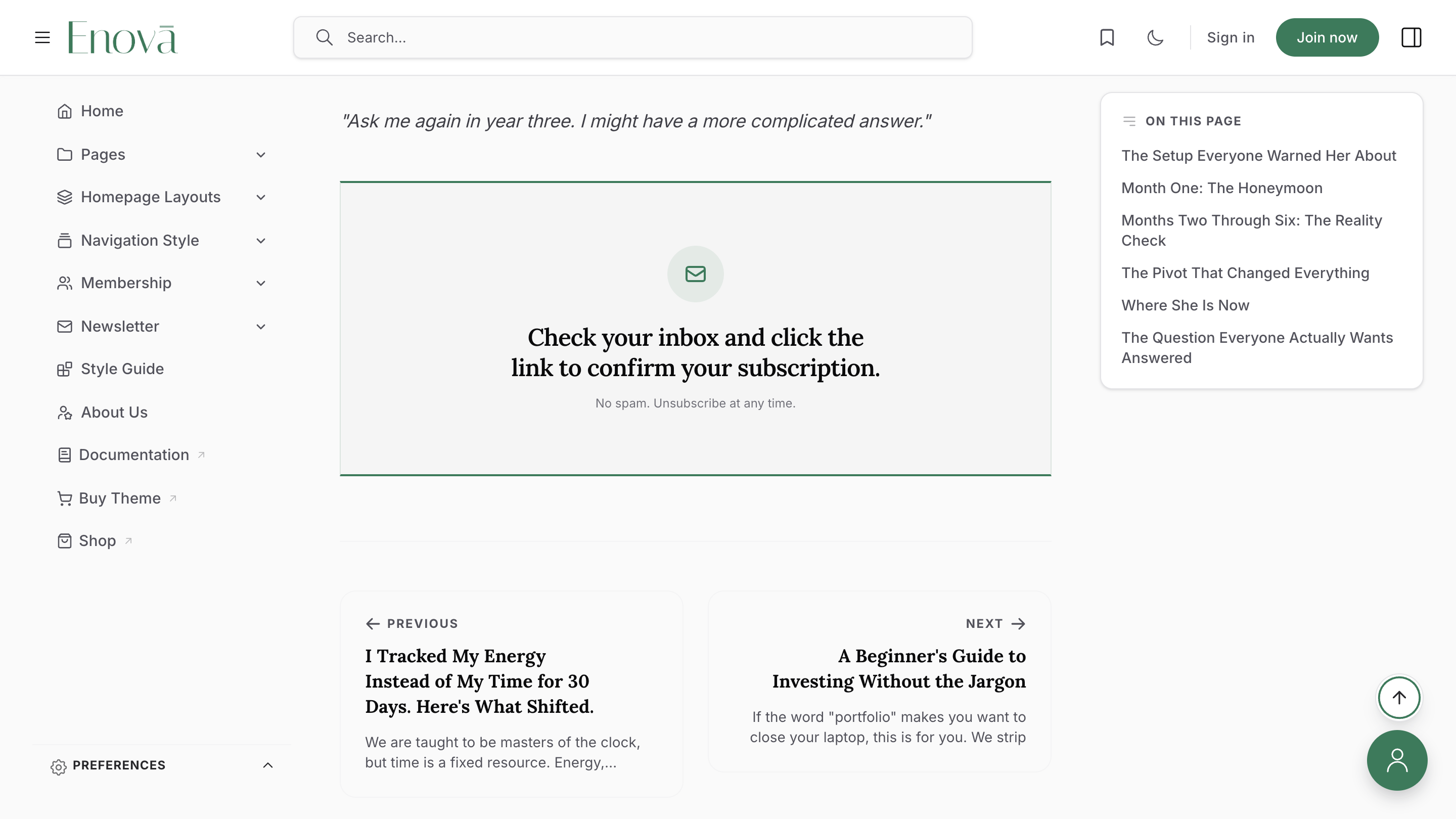Click the PREFERENCES label
The height and width of the screenshot is (819, 1456).
(119, 765)
